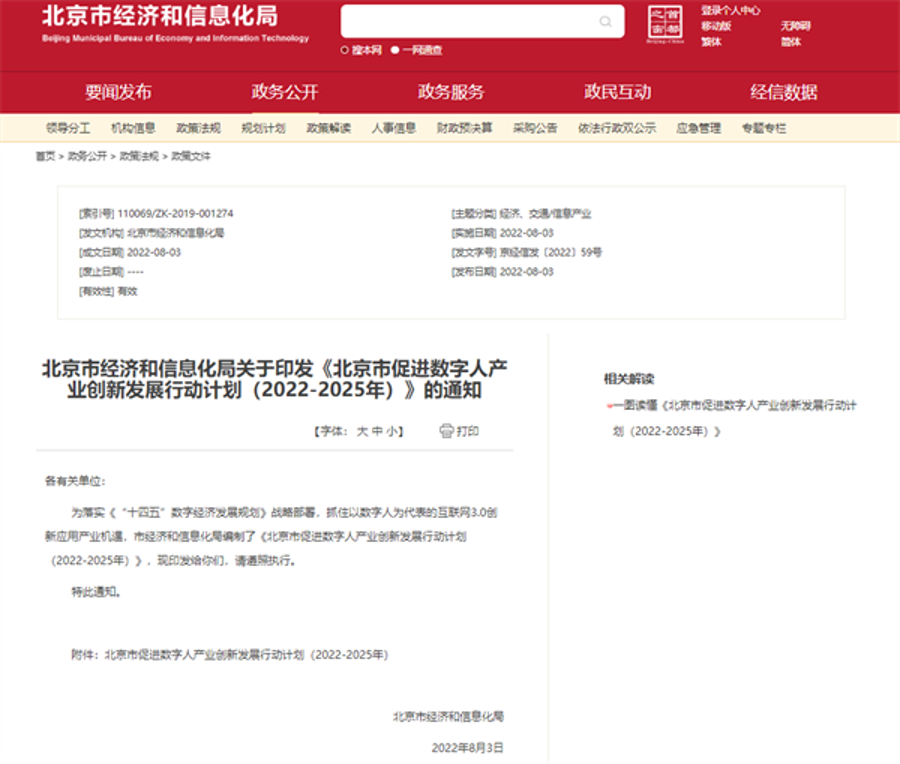Go to 采购公告 submenu item
The height and width of the screenshot is (764, 900).
[x=535, y=128]
